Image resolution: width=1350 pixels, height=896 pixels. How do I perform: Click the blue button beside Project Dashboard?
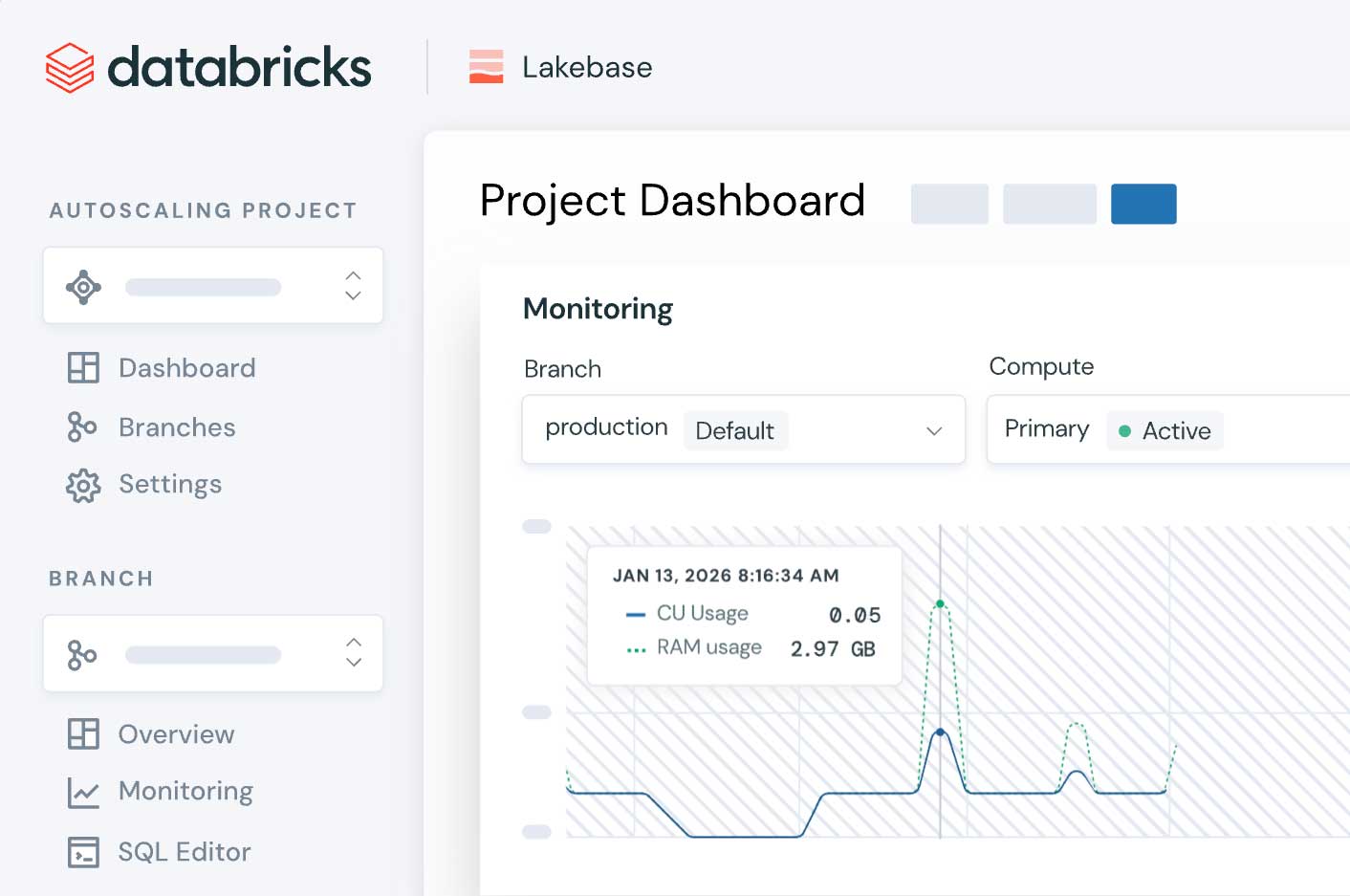coord(1143,204)
